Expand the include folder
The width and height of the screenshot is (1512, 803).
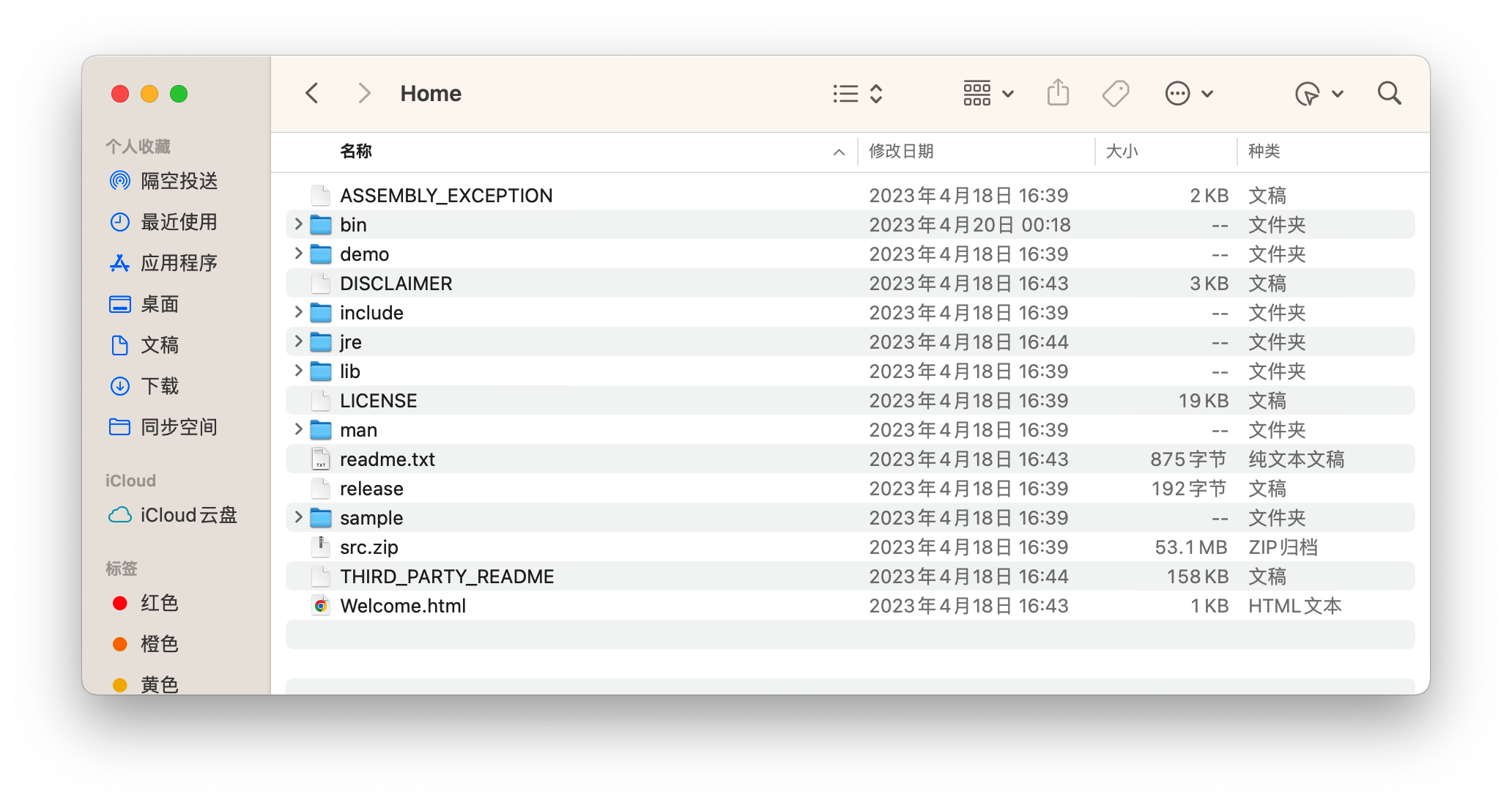298,312
